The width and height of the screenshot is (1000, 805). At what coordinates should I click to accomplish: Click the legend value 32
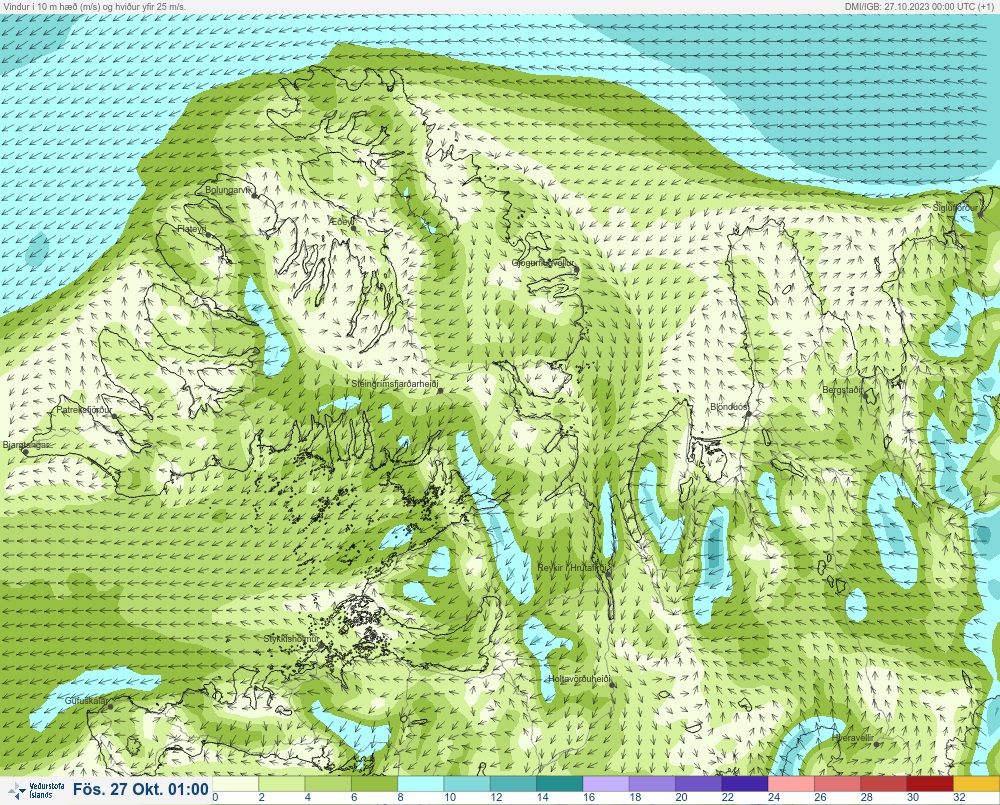pyautogui.click(x=959, y=797)
